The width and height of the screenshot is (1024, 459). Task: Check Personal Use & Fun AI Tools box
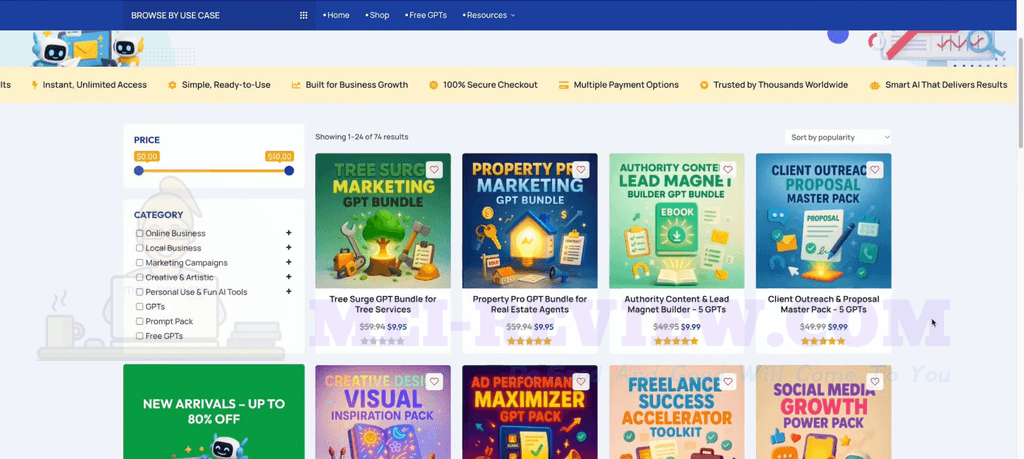click(139, 292)
